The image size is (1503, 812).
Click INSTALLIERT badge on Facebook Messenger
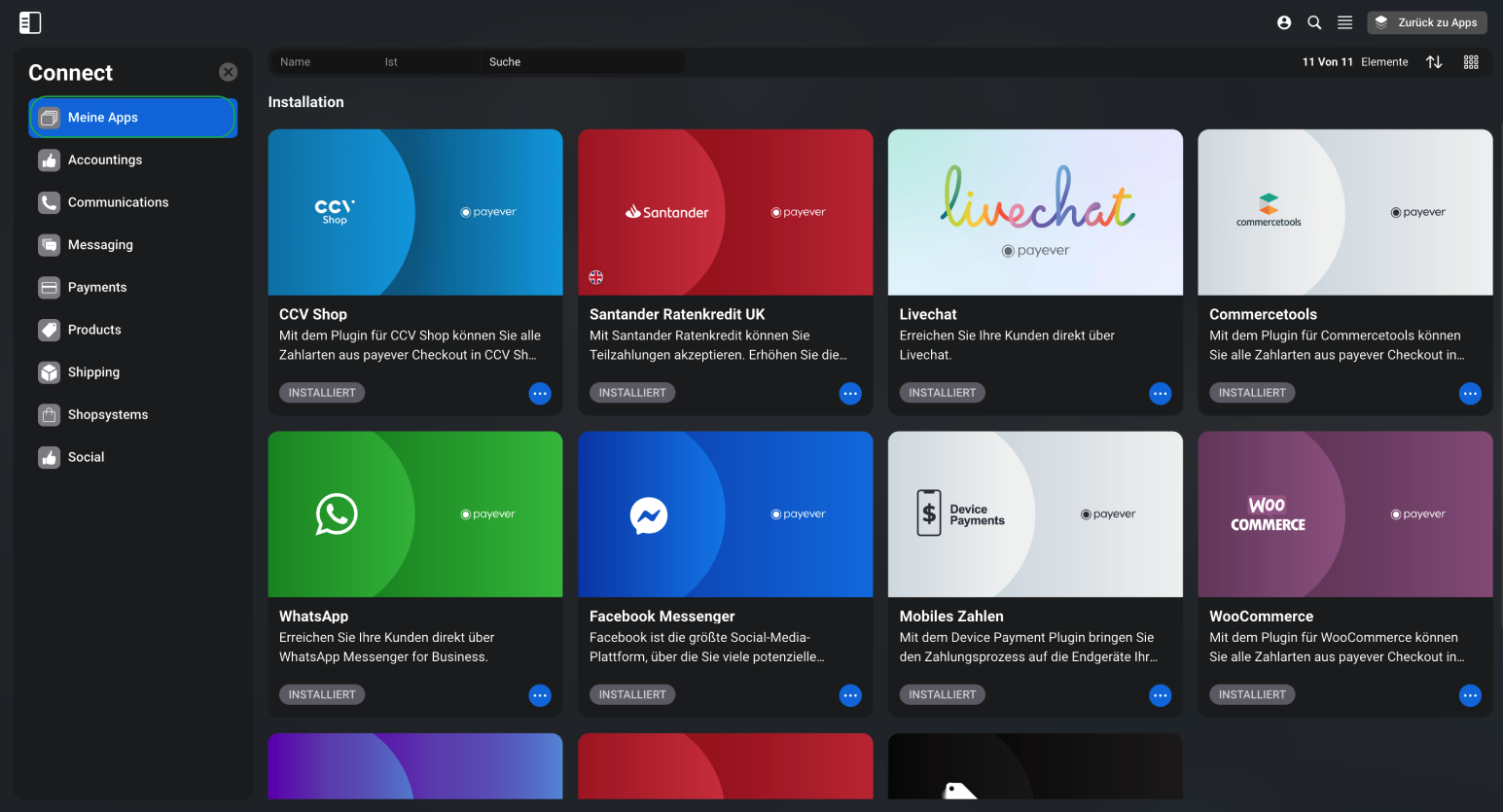[632, 694]
